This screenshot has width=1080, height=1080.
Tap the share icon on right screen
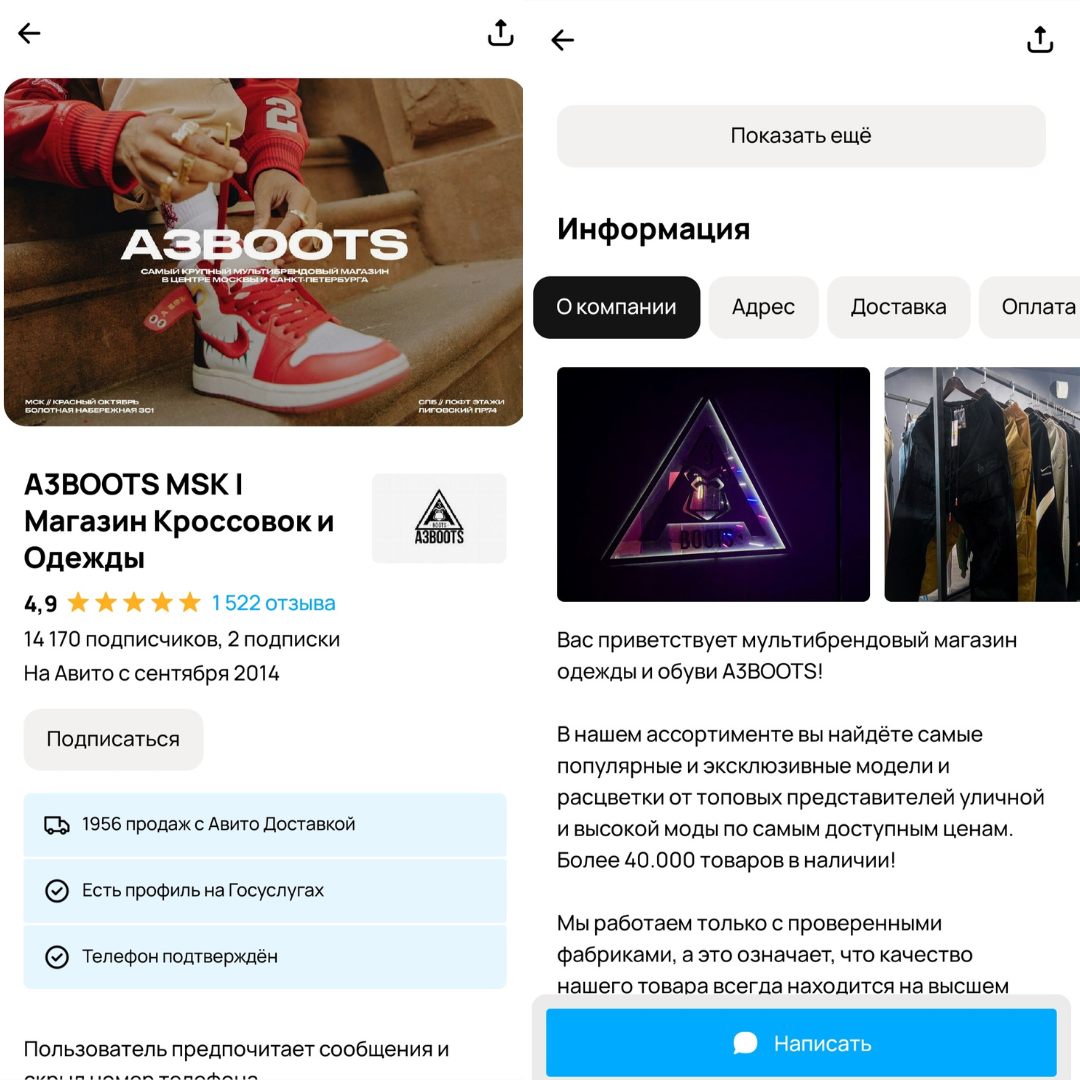click(1040, 40)
